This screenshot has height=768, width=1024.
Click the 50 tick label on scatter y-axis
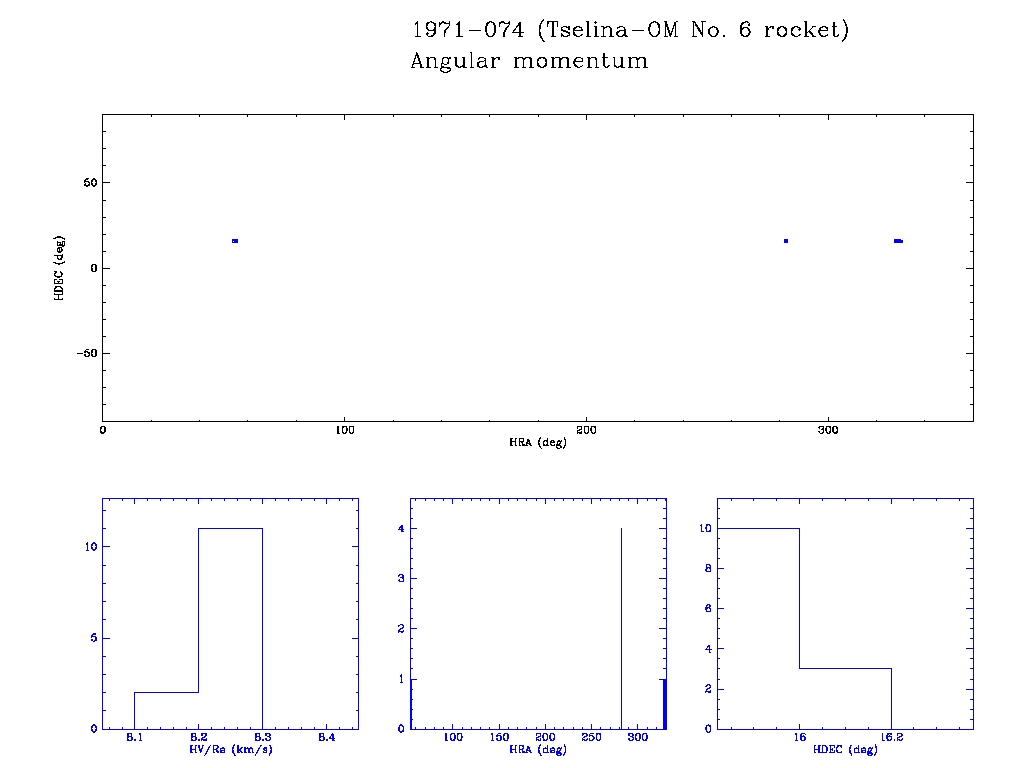(x=89, y=183)
